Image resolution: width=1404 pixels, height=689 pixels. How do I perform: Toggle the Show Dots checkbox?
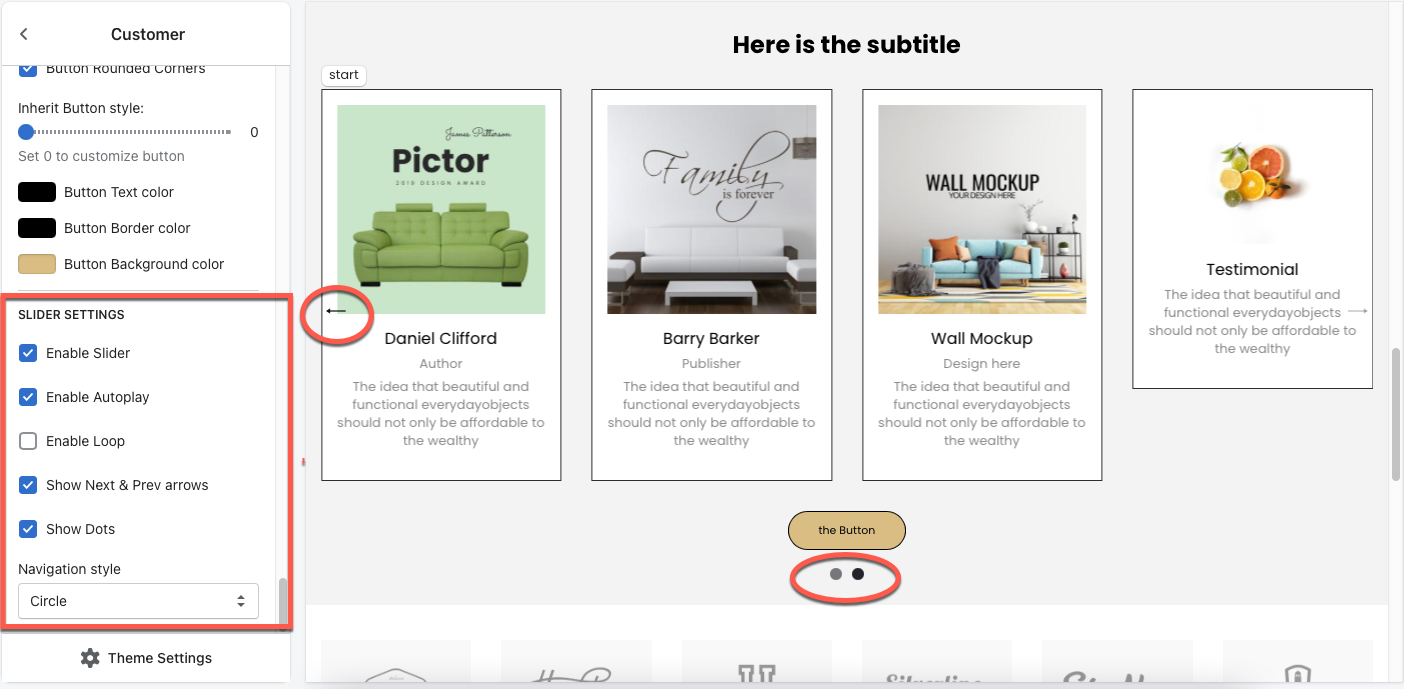28,529
